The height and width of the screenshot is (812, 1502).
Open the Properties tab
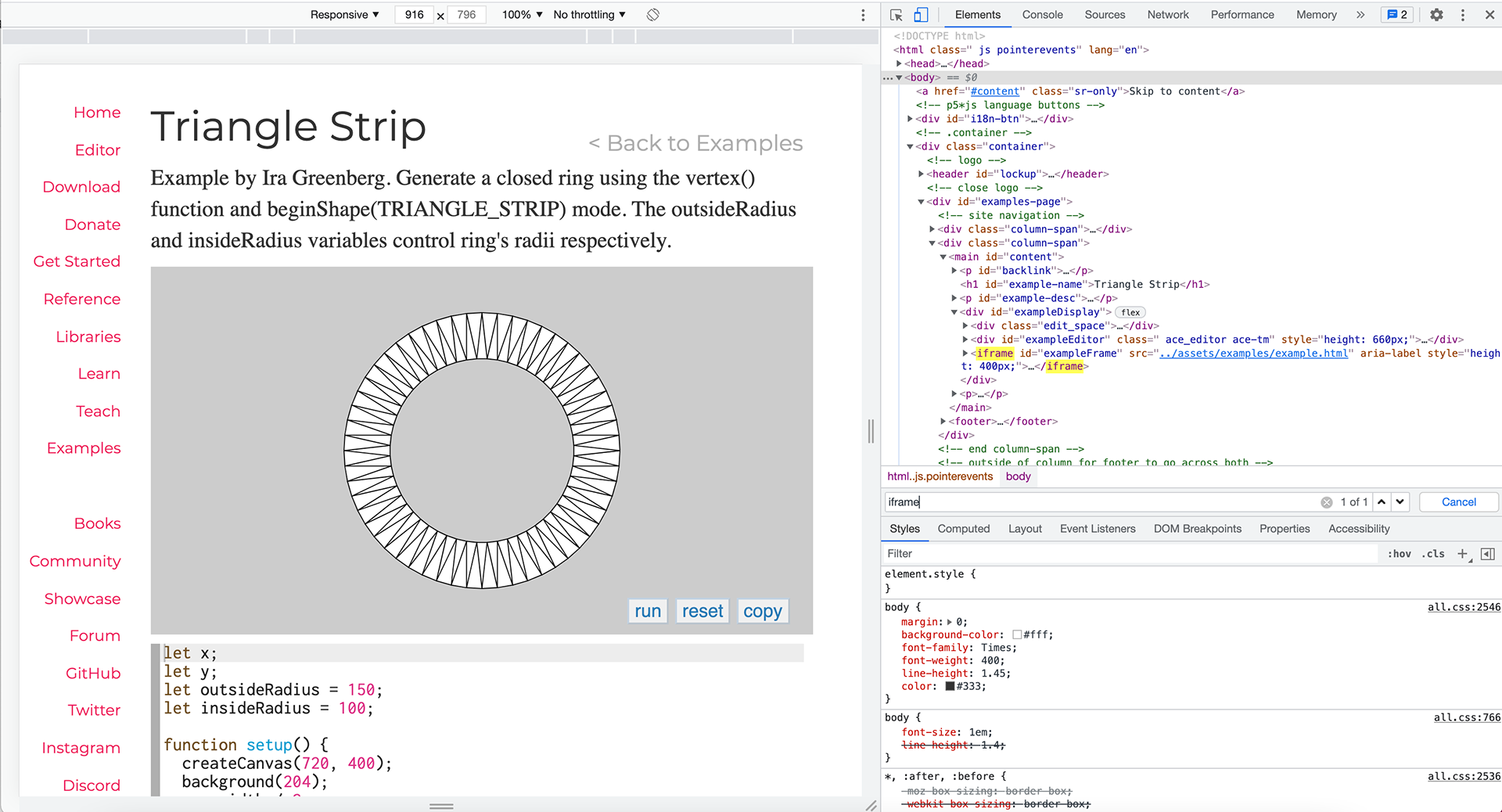click(x=1285, y=529)
